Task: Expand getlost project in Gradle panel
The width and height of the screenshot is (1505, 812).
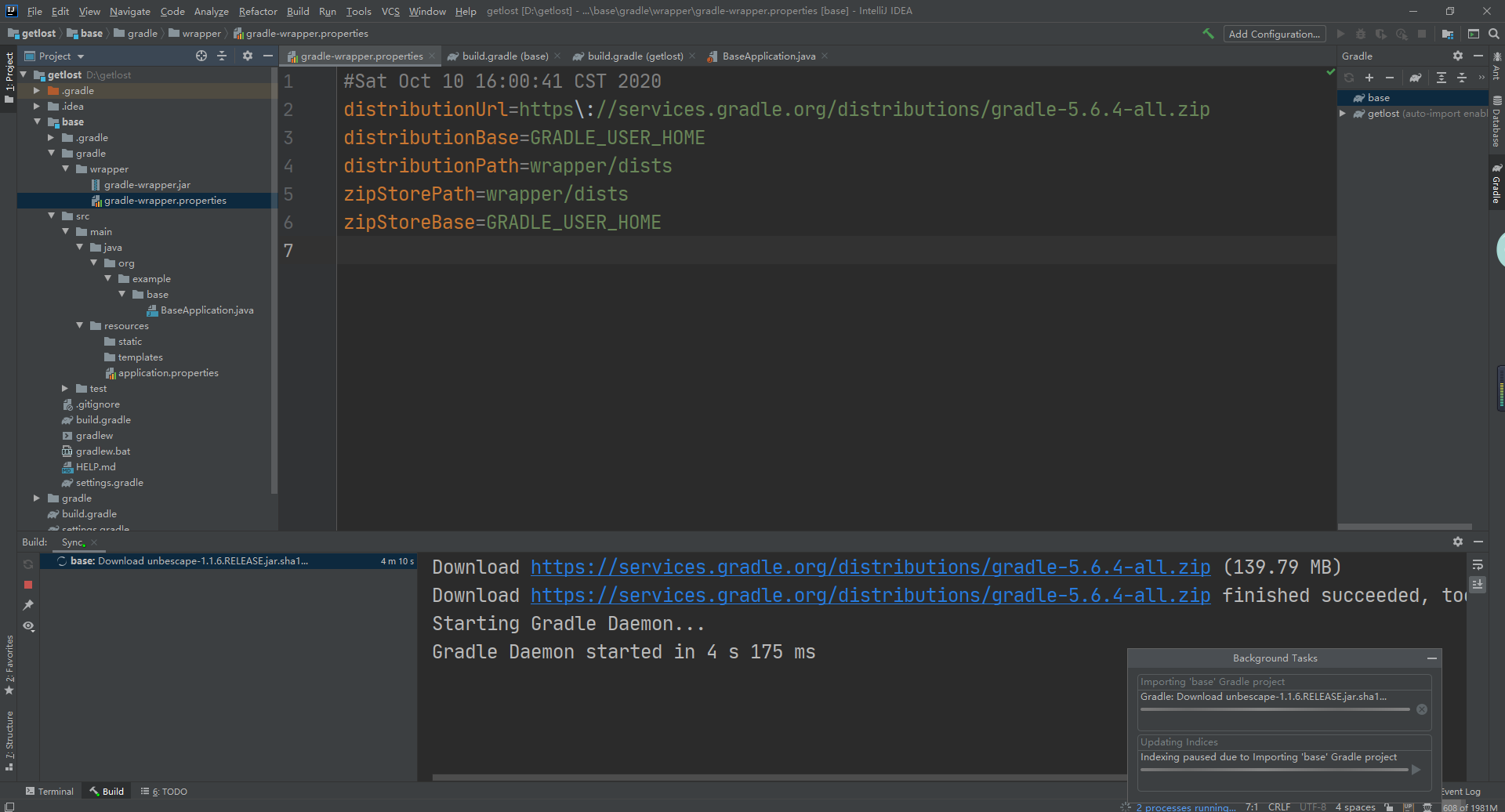Action: 1343,113
